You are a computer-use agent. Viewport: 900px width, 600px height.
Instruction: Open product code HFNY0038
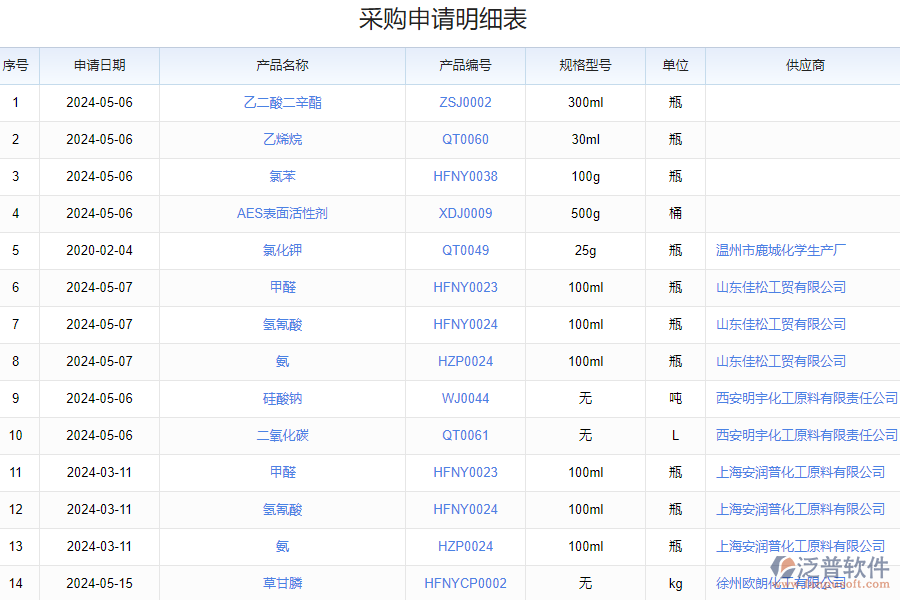click(x=465, y=176)
